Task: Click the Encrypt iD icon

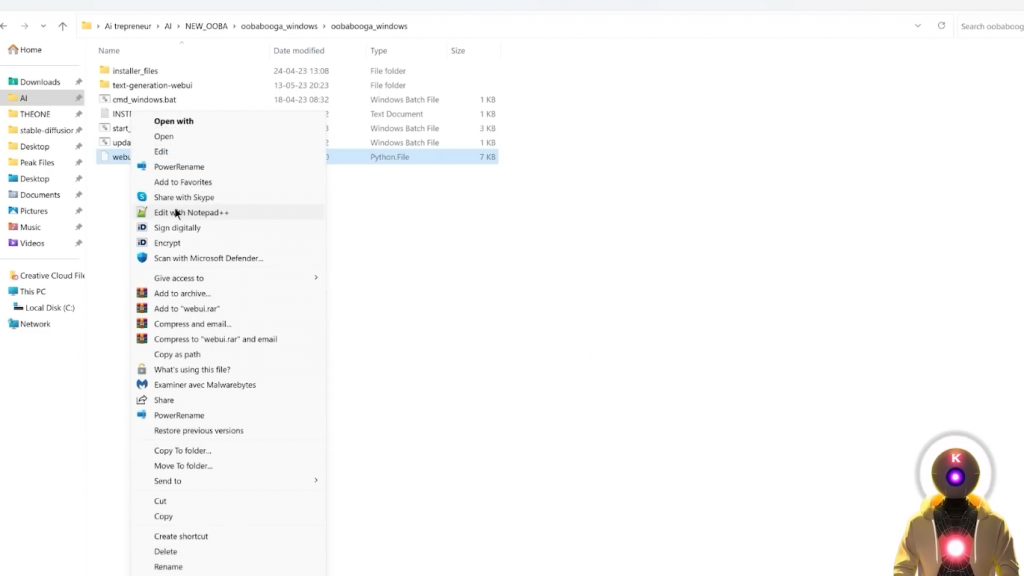Action: click(142, 242)
